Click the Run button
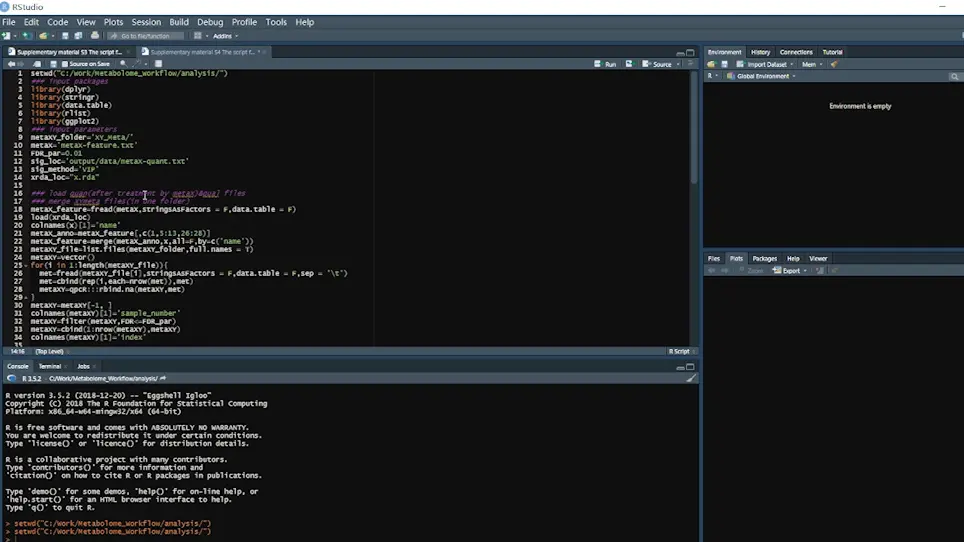 click(606, 64)
